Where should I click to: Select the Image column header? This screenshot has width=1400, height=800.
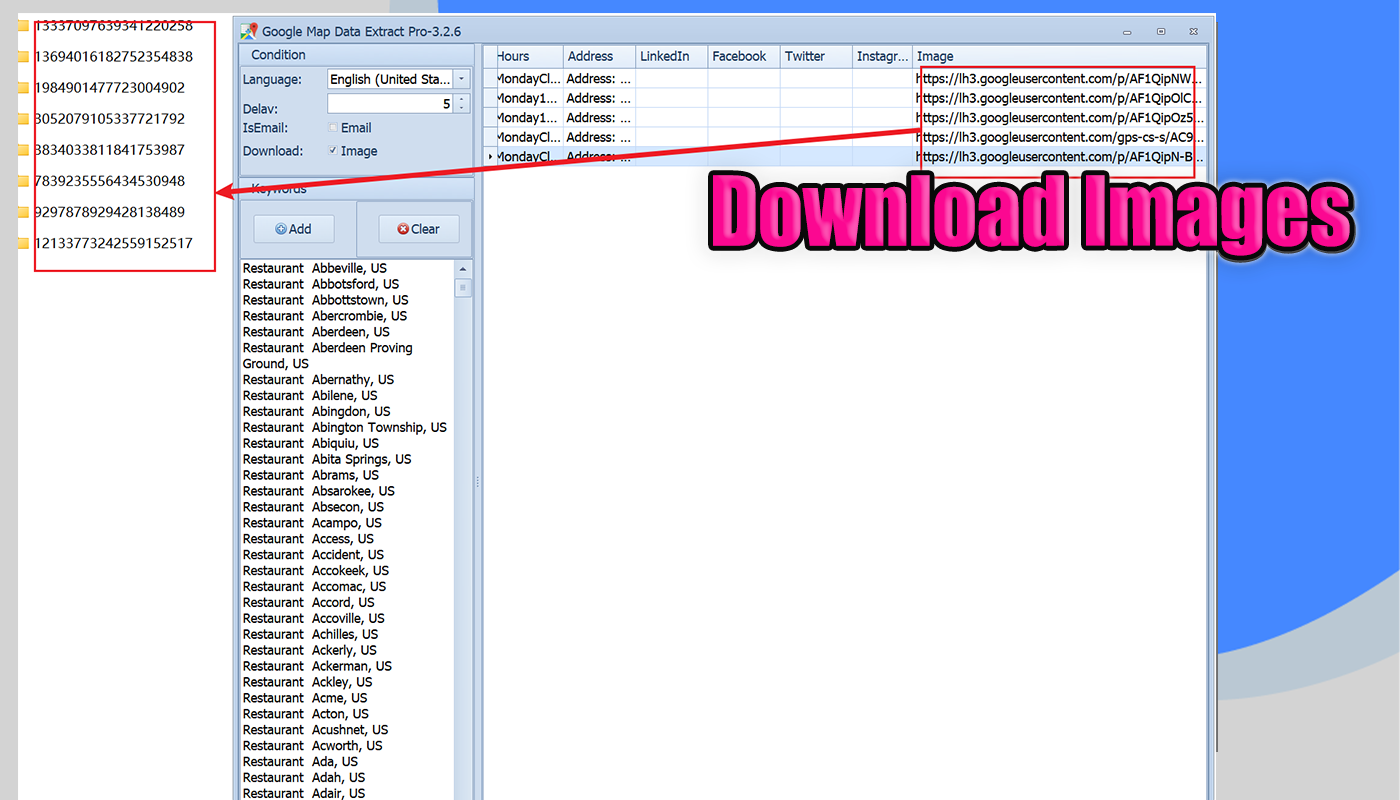pyautogui.click(x=1060, y=56)
